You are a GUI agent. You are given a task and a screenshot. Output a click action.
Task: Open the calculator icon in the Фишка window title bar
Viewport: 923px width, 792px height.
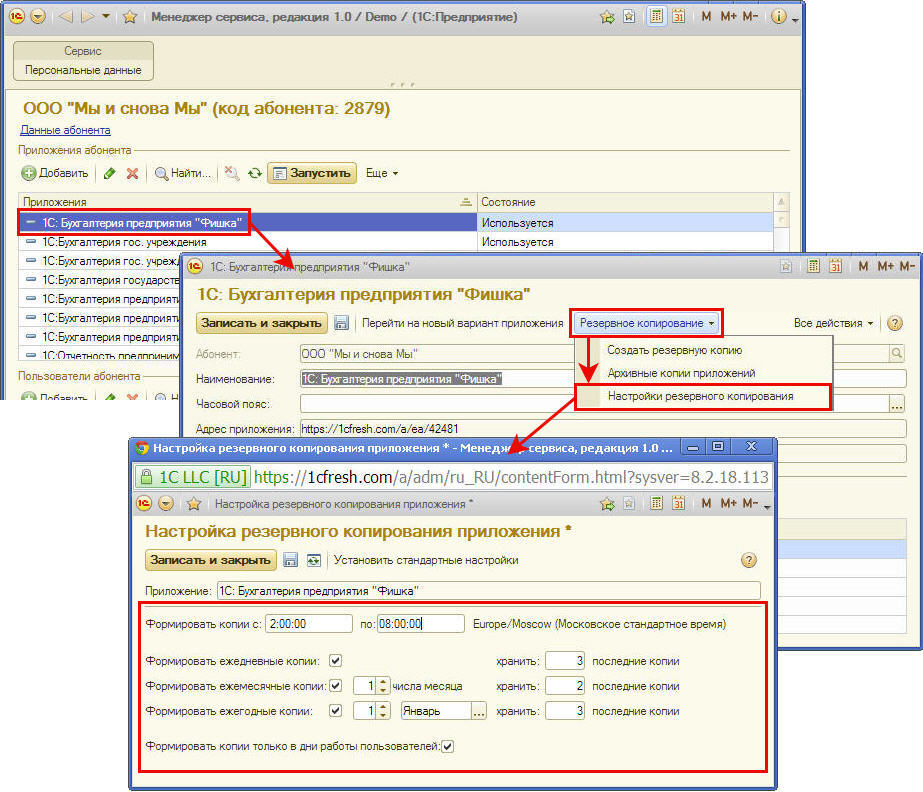[813, 266]
